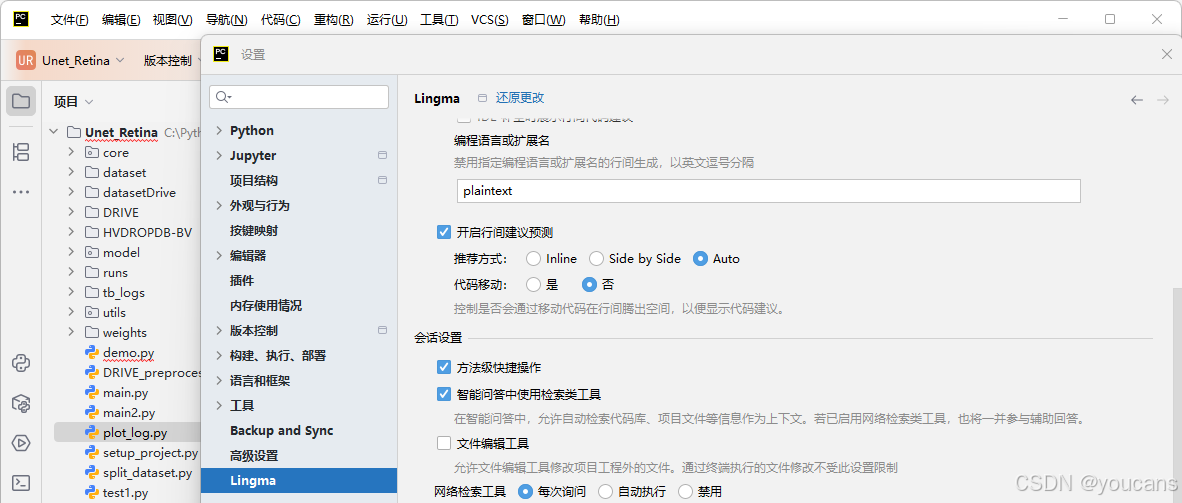Select main.py file in project tree
The width and height of the screenshot is (1182, 503).
coord(125,392)
